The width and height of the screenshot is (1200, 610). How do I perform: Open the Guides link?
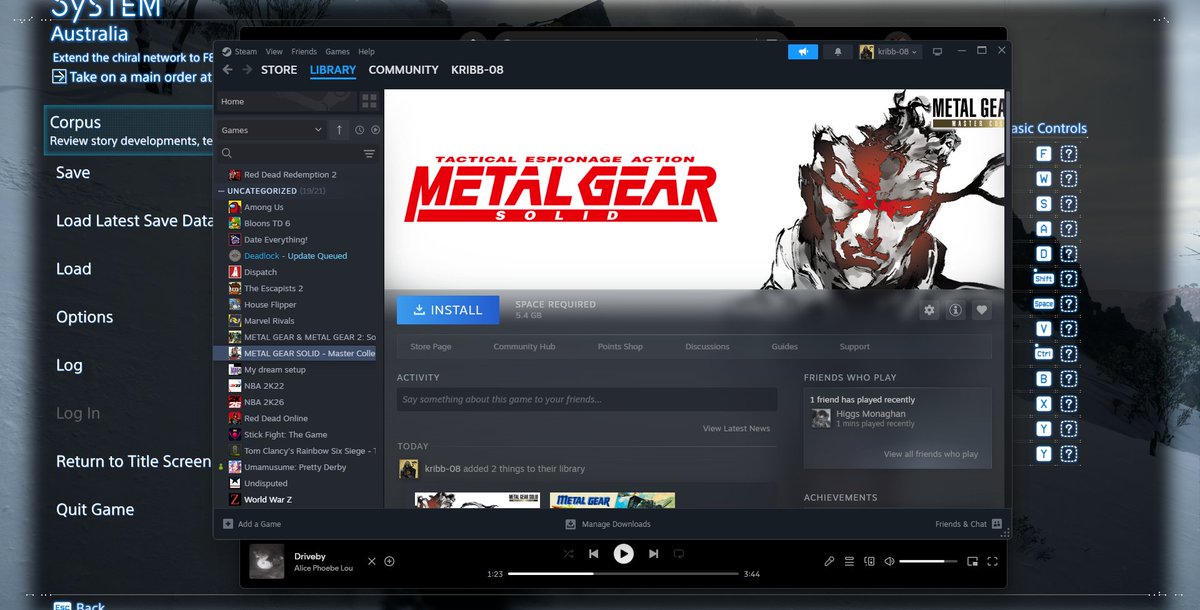(785, 347)
